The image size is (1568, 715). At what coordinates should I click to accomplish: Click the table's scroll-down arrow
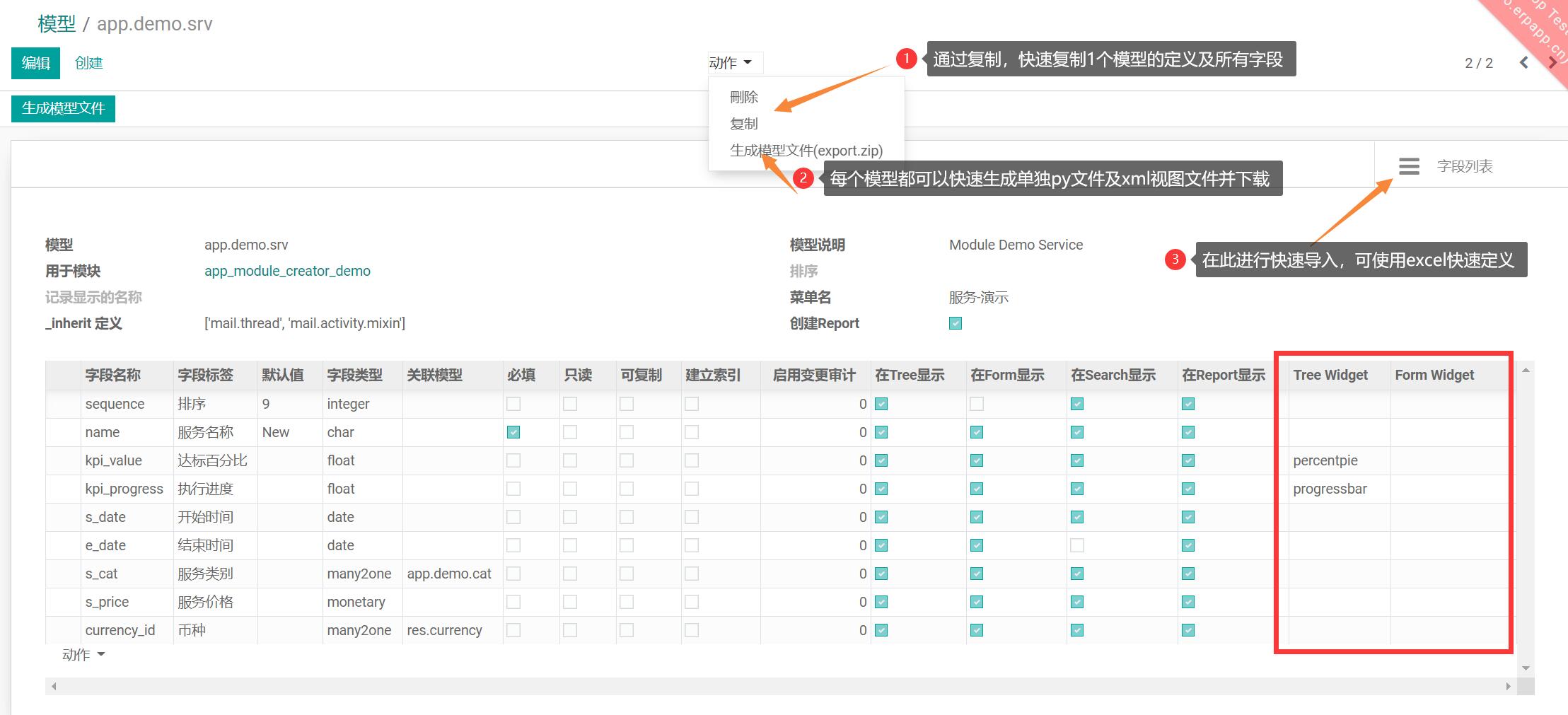(x=1526, y=668)
